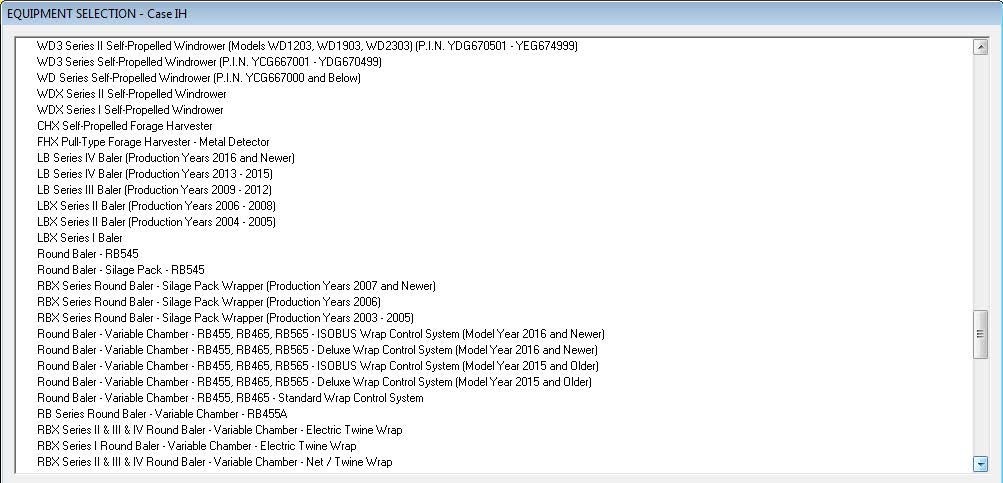The width and height of the screenshot is (1003, 483).
Task: Select LB Series IV Baler 2013 - 2015
Action: tap(155, 174)
